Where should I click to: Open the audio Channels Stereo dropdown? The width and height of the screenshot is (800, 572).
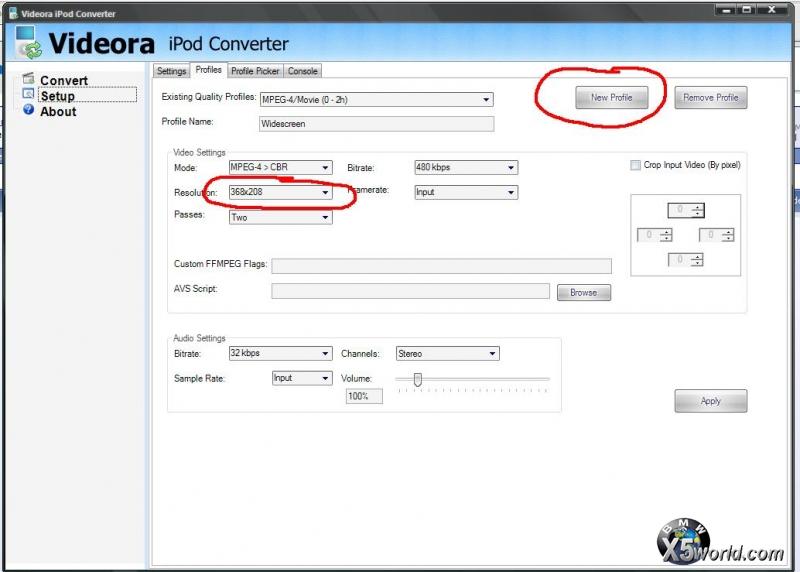click(x=448, y=354)
